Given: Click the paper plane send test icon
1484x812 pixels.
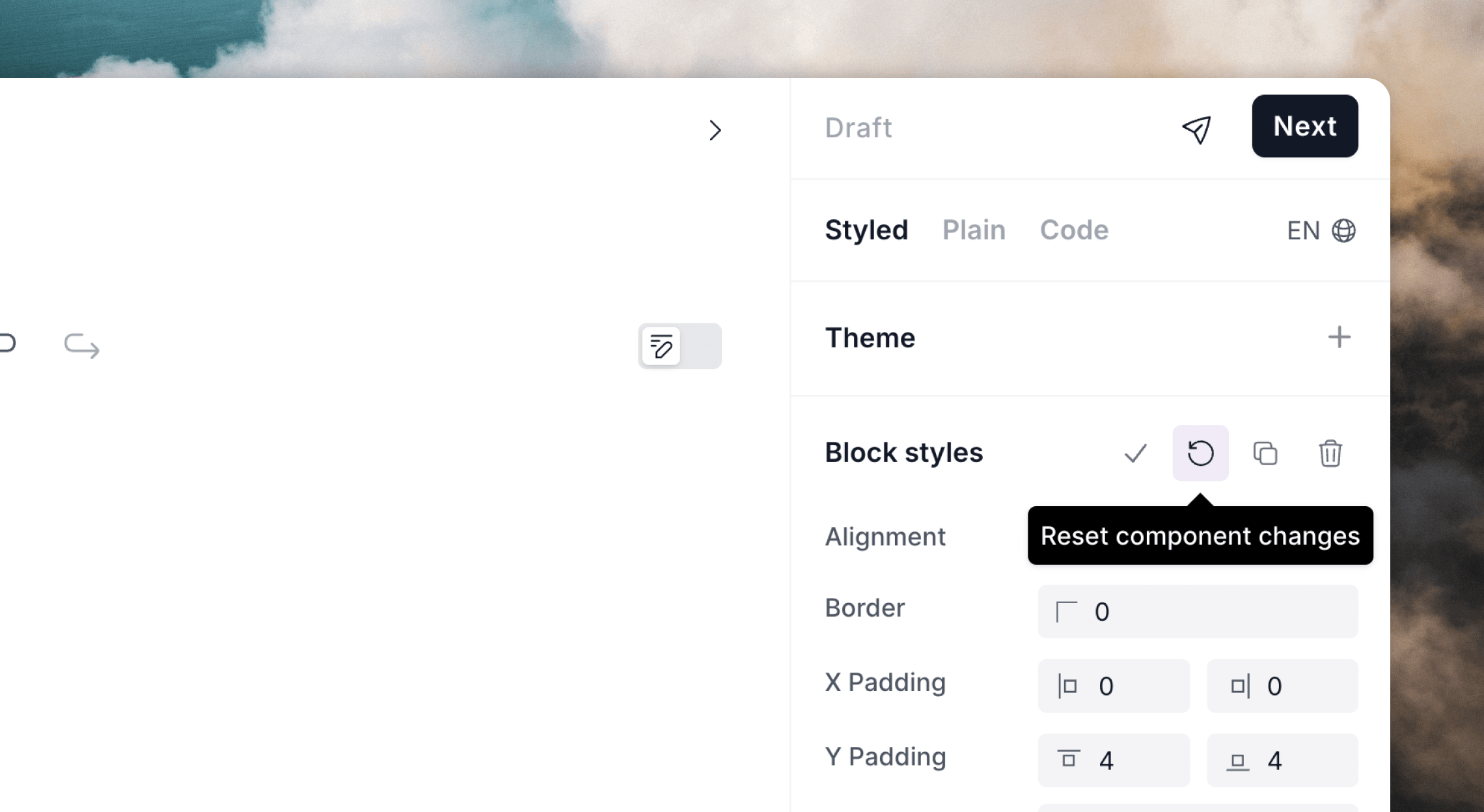Looking at the screenshot, I should [x=1196, y=130].
